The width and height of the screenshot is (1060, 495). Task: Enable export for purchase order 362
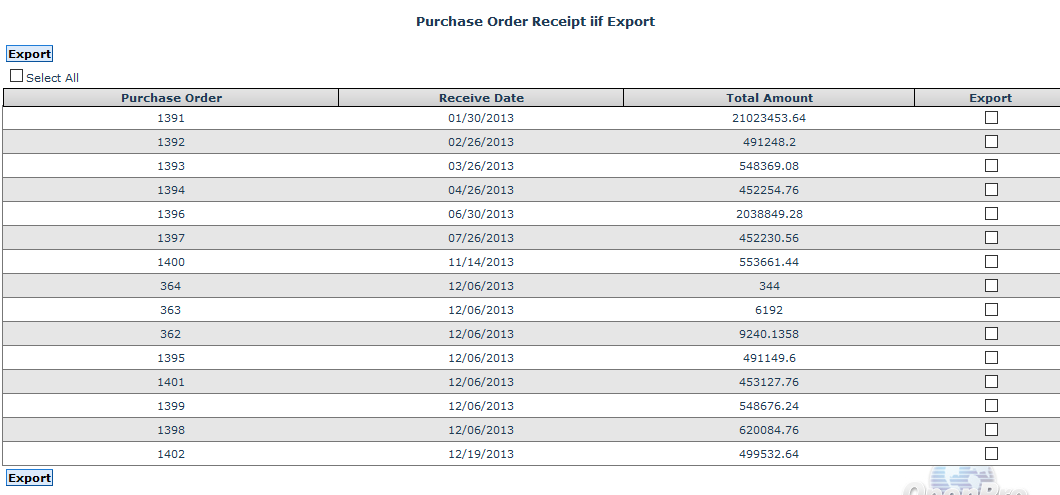point(991,334)
